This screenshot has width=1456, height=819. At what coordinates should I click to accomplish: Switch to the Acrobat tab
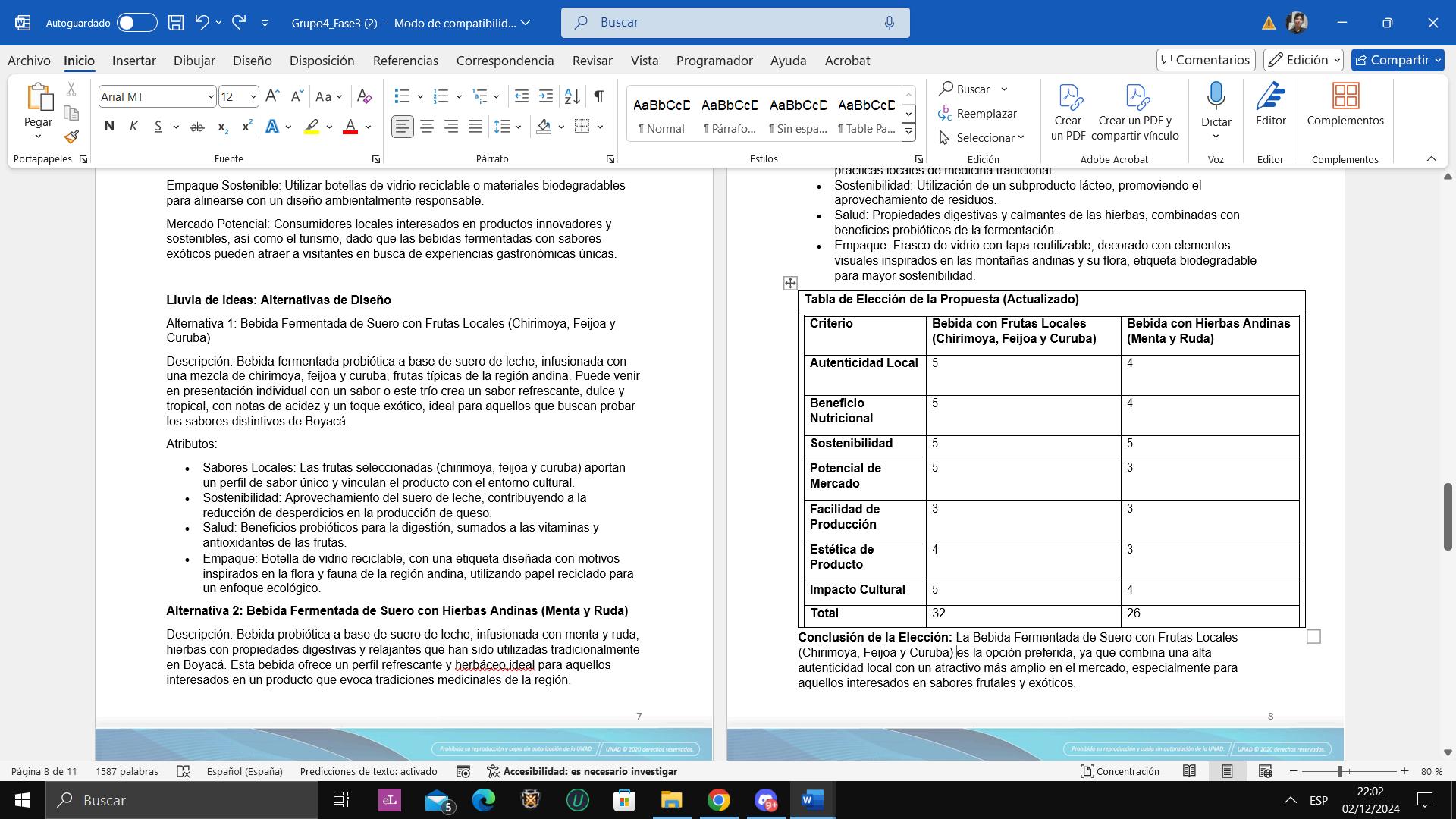847,61
